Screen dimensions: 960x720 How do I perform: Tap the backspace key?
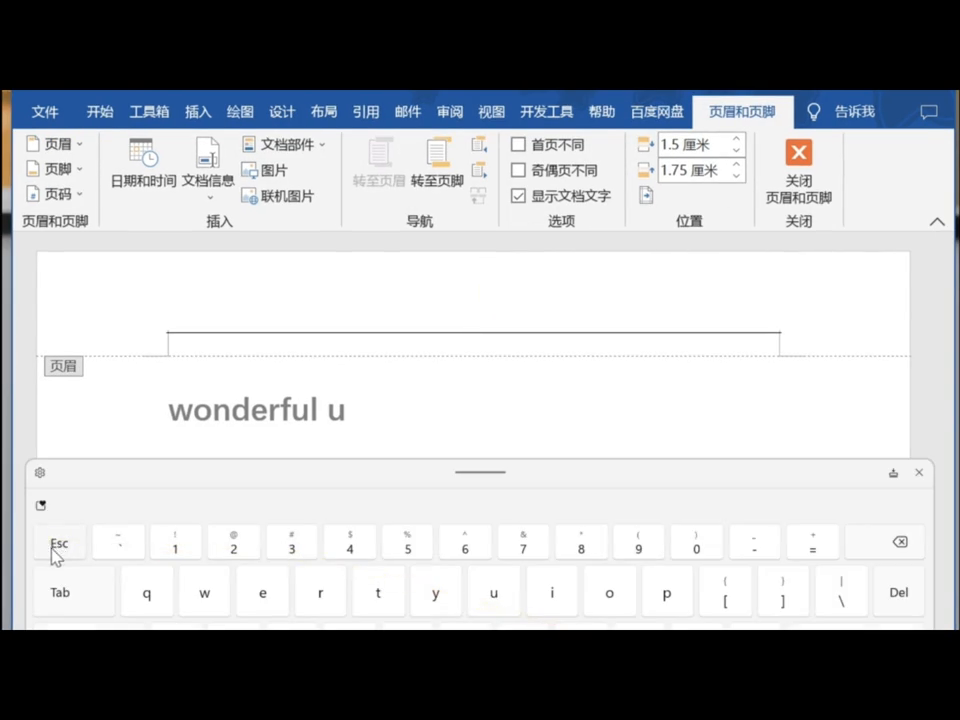pyautogui.click(x=885, y=542)
